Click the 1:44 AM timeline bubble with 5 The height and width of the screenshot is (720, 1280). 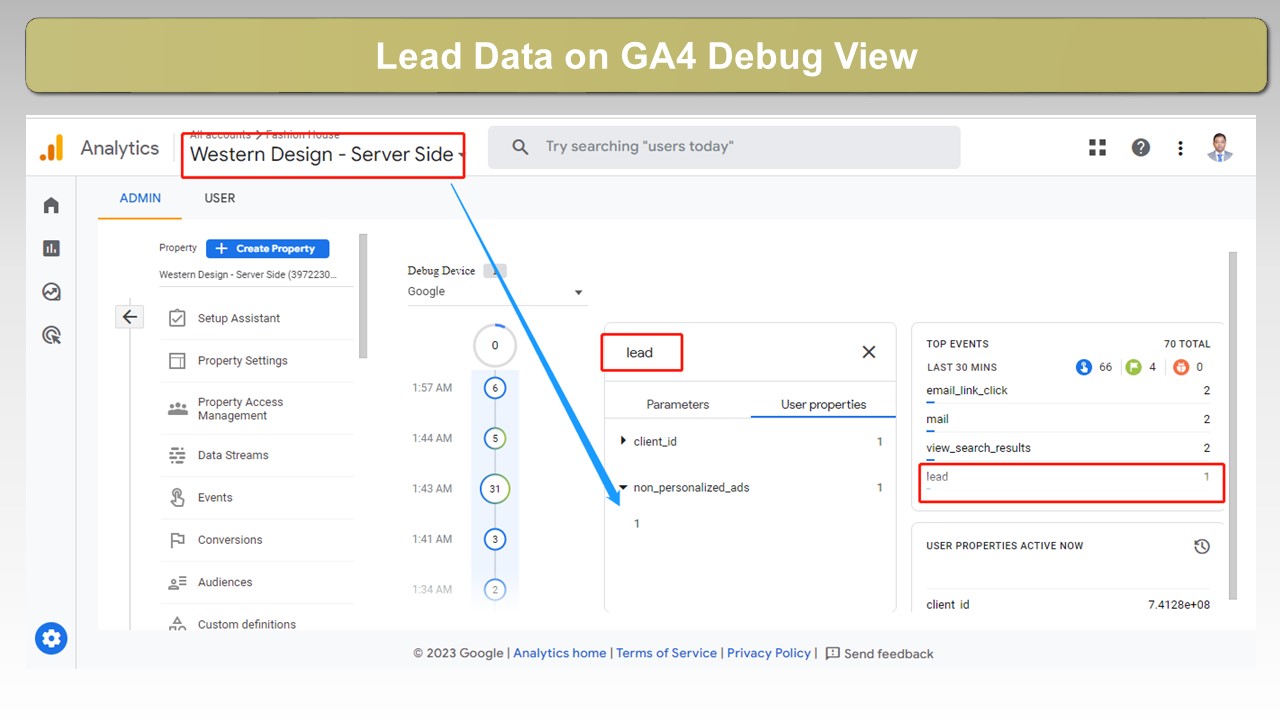pyautogui.click(x=495, y=438)
